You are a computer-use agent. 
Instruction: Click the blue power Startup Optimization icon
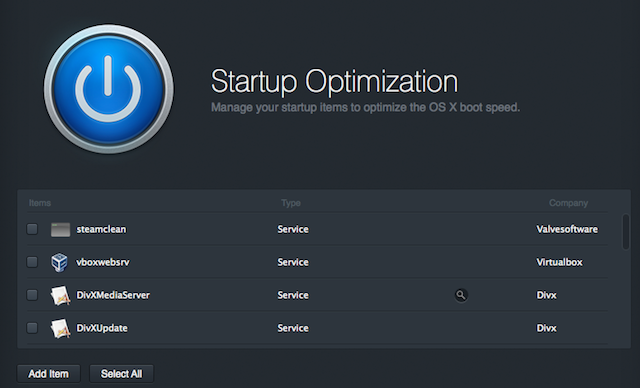109,89
